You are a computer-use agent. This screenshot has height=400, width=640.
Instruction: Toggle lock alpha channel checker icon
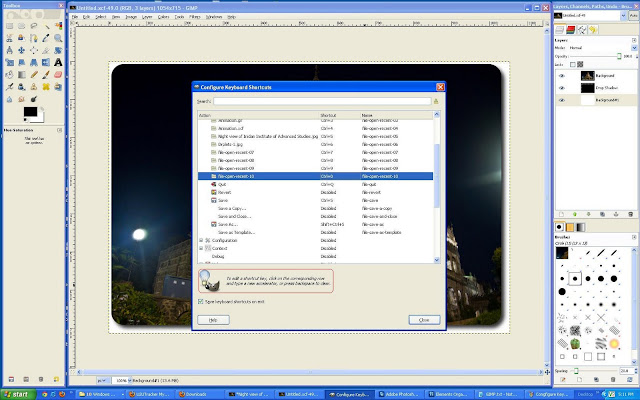point(580,64)
